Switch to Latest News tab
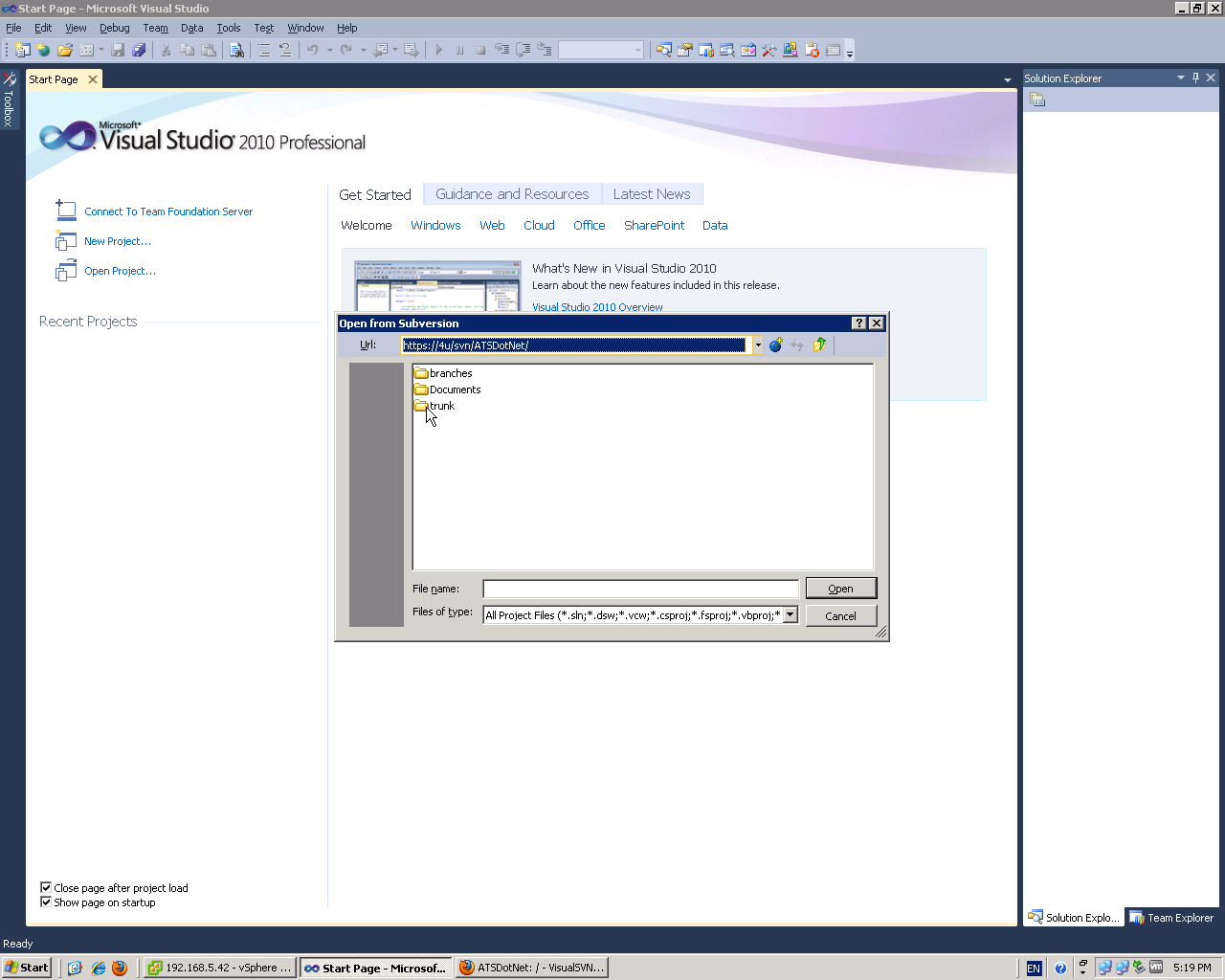The width and height of the screenshot is (1225, 980). click(x=652, y=194)
